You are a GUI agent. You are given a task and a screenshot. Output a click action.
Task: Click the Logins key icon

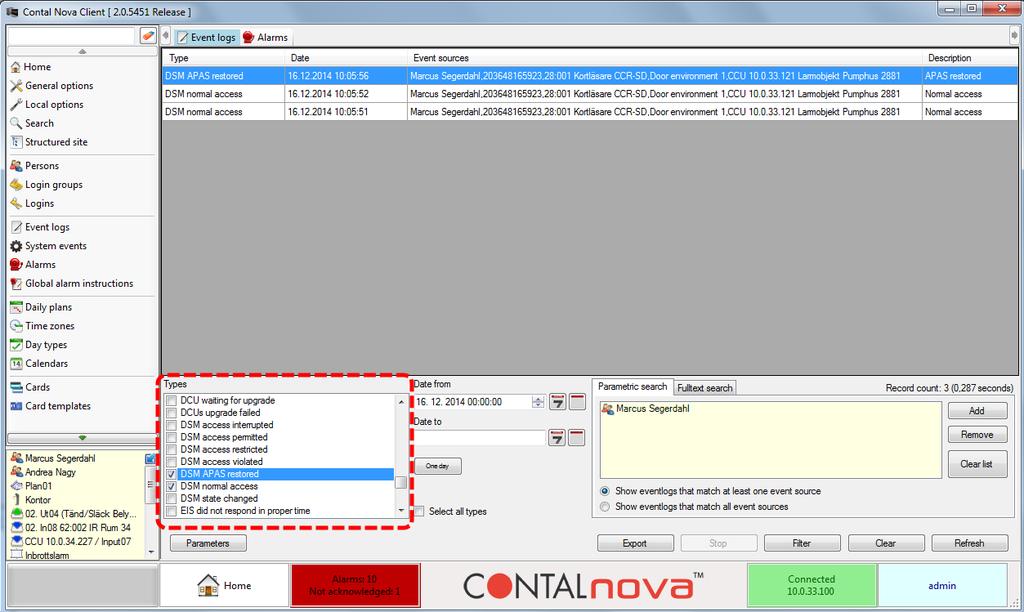pos(16,204)
